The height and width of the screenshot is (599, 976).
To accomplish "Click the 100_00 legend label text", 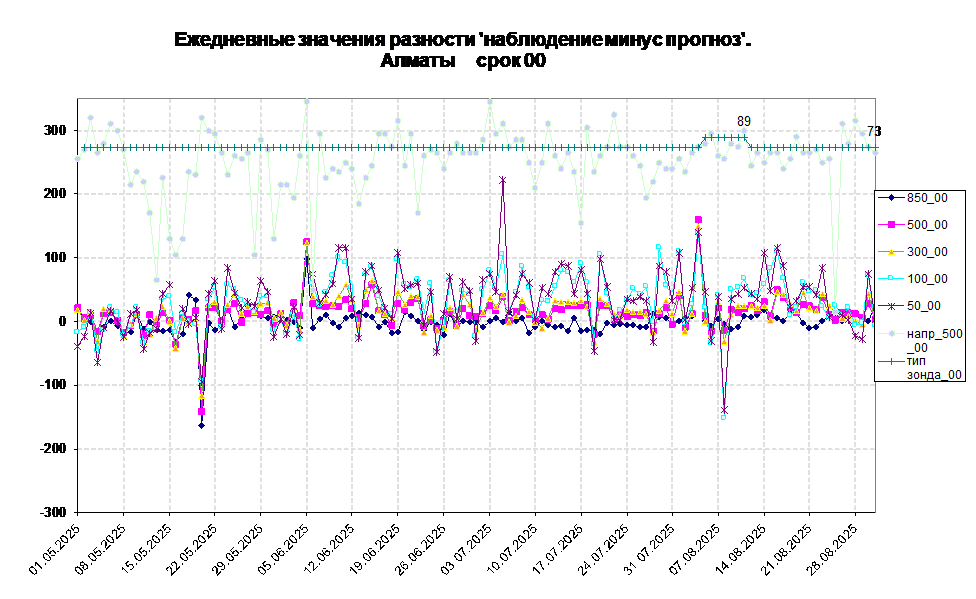I will [927, 279].
